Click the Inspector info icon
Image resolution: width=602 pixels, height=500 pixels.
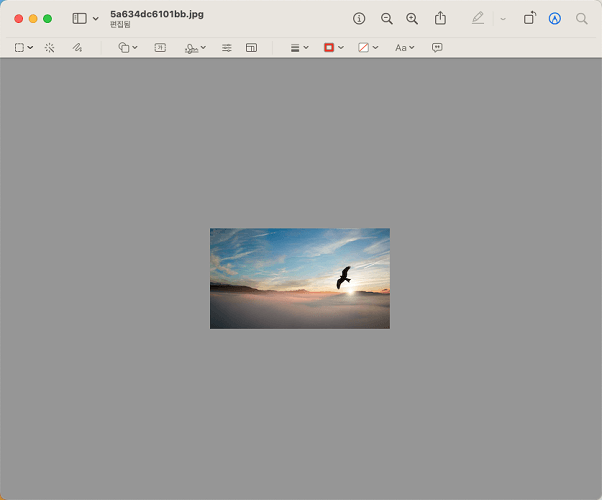pos(360,19)
